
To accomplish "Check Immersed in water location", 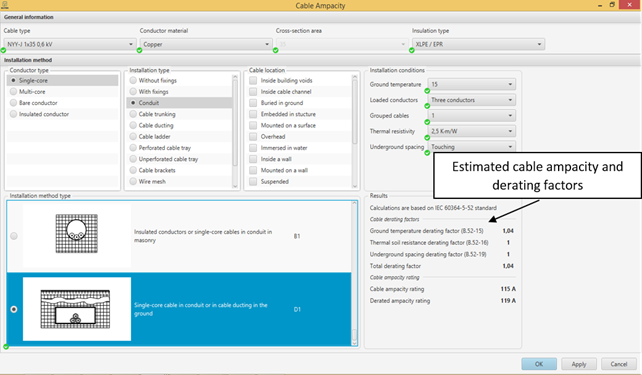I will pyautogui.click(x=253, y=148).
